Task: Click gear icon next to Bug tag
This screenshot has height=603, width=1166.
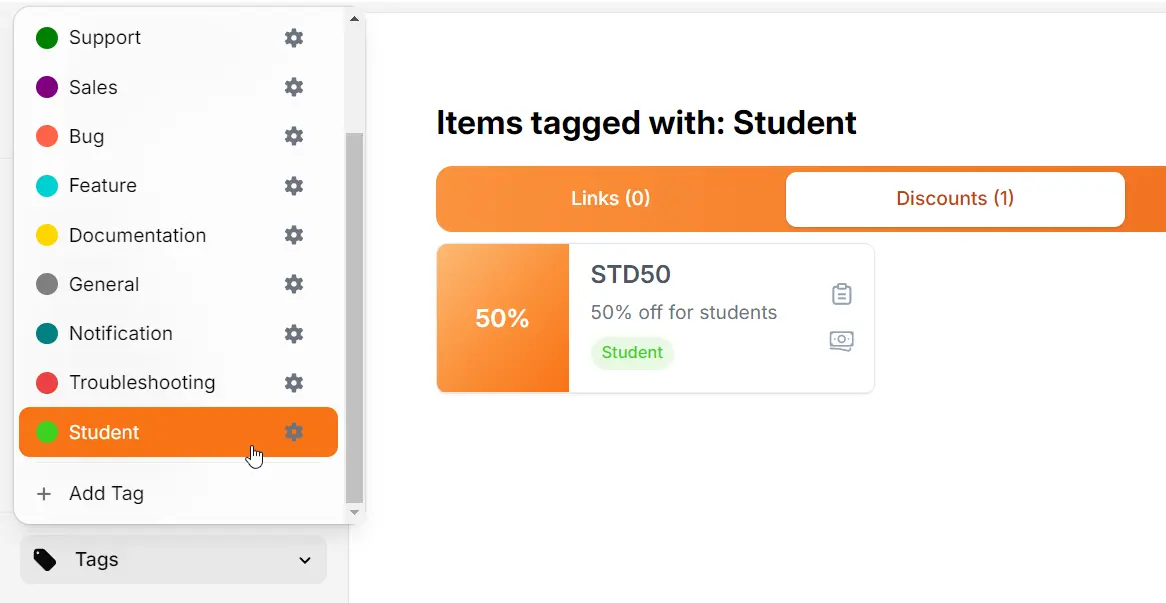Action: [293, 136]
